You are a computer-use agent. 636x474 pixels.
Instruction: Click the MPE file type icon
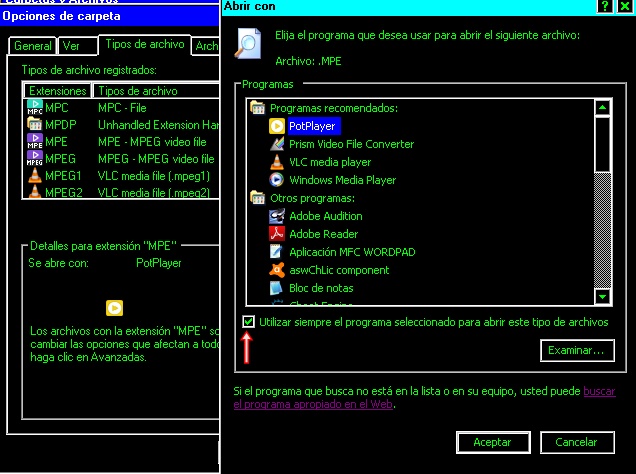pyautogui.click(x=35, y=142)
